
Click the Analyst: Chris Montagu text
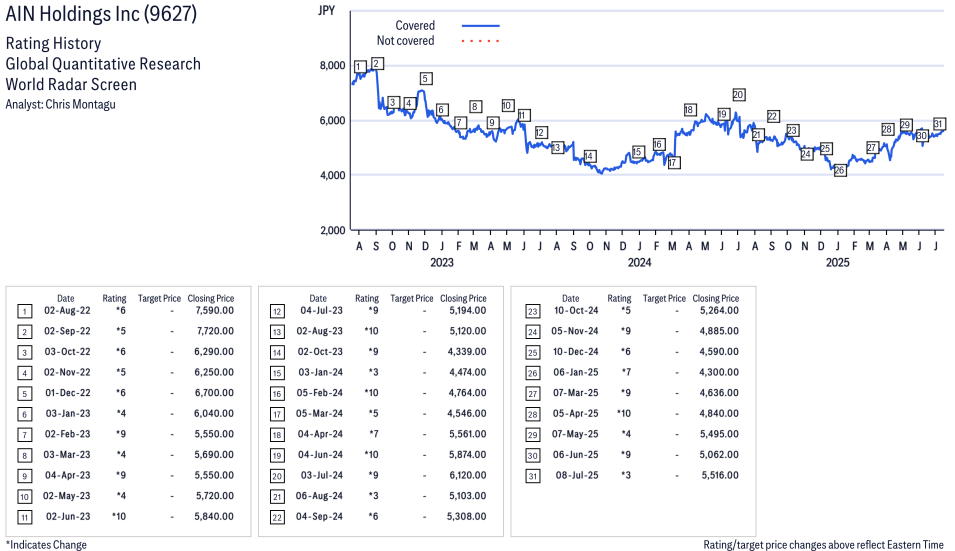60,104
